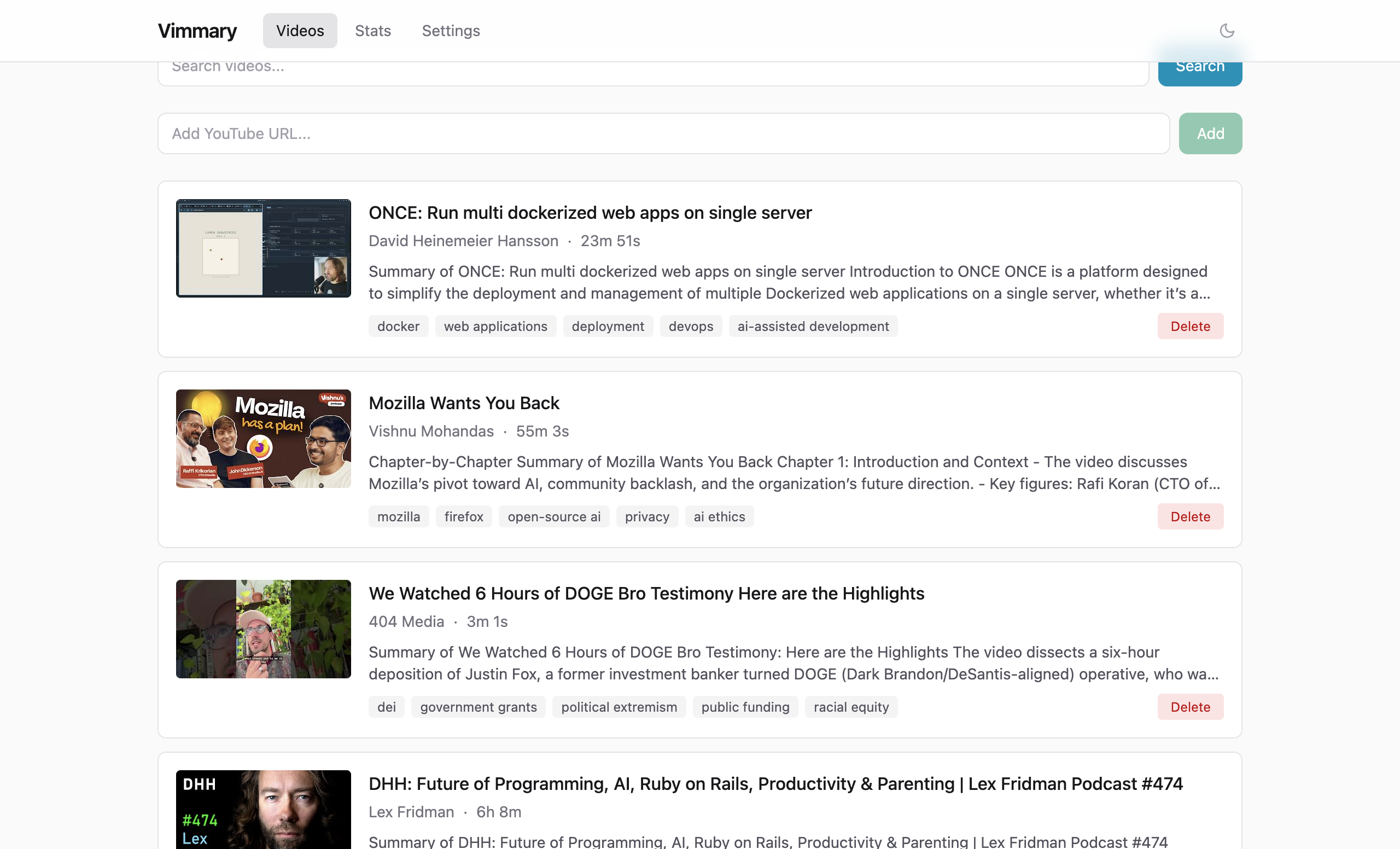Delete the Mozilla Wants You Back video
The width and height of the screenshot is (1400, 849).
point(1191,516)
